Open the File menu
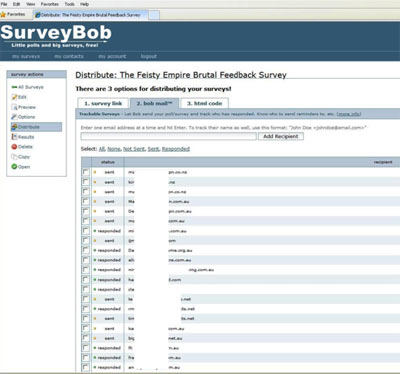Image resolution: width=400 pixels, height=374 pixels. [x=4, y=4]
